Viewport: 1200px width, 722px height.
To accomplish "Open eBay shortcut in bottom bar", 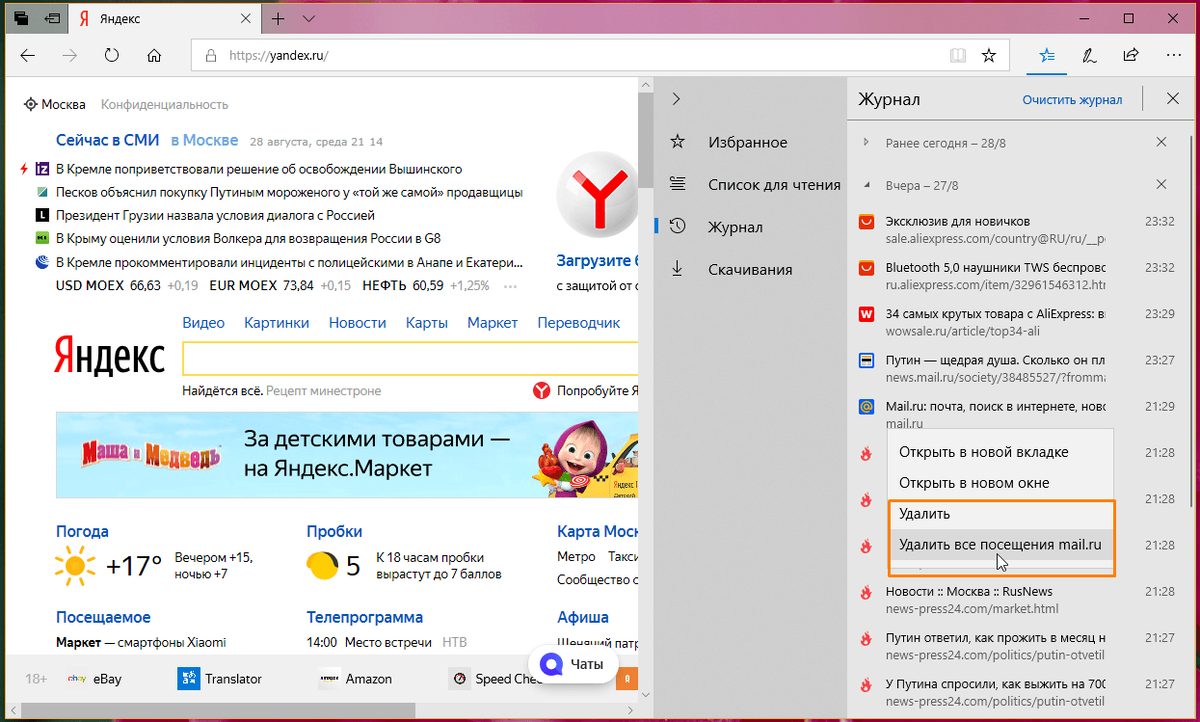I will (94, 678).
